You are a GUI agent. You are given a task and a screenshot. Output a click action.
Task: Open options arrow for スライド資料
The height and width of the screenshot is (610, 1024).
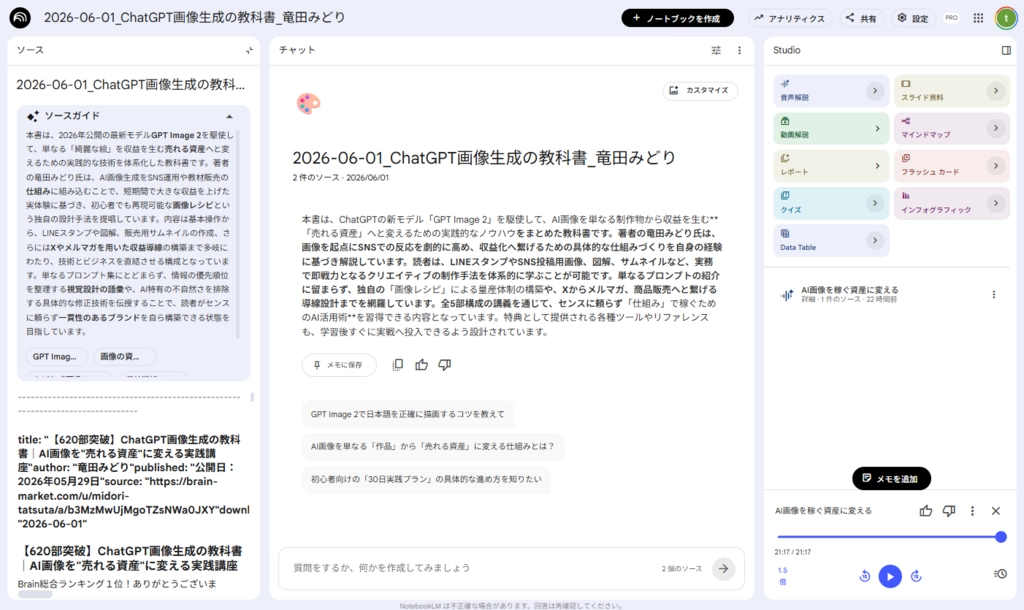pos(996,91)
